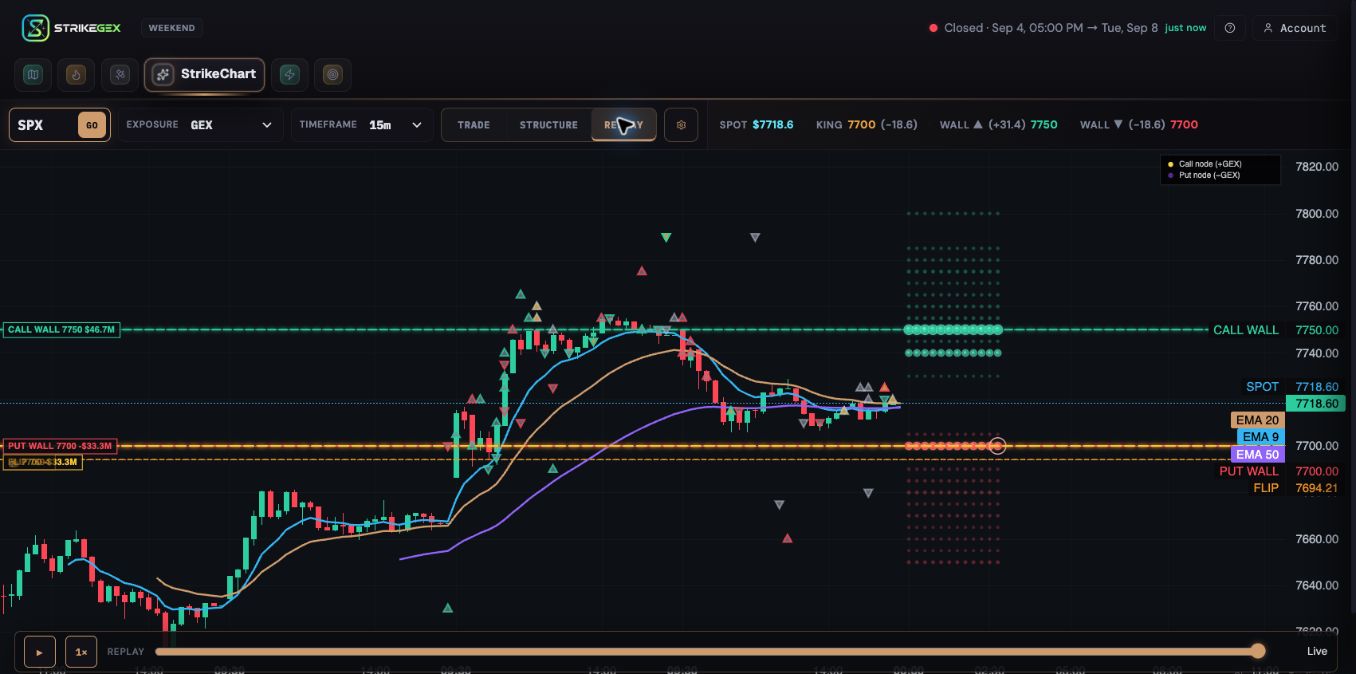The width and height of the screenshot is (1356, 674).
Task: Expand the Timeframe 15m dropdown
Action: coord(362,125)
